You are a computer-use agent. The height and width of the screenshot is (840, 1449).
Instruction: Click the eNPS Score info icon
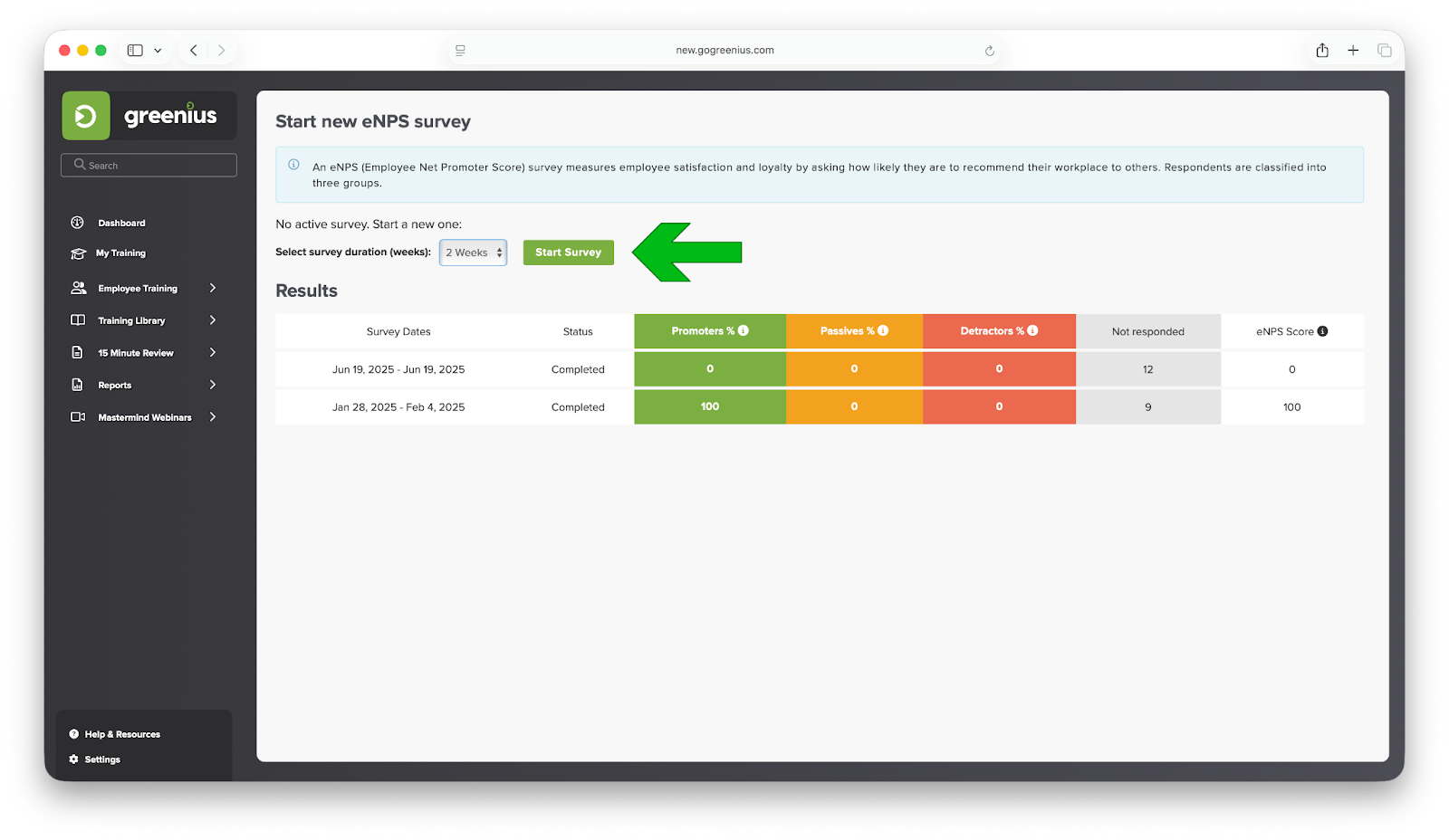pos(1322,331)
